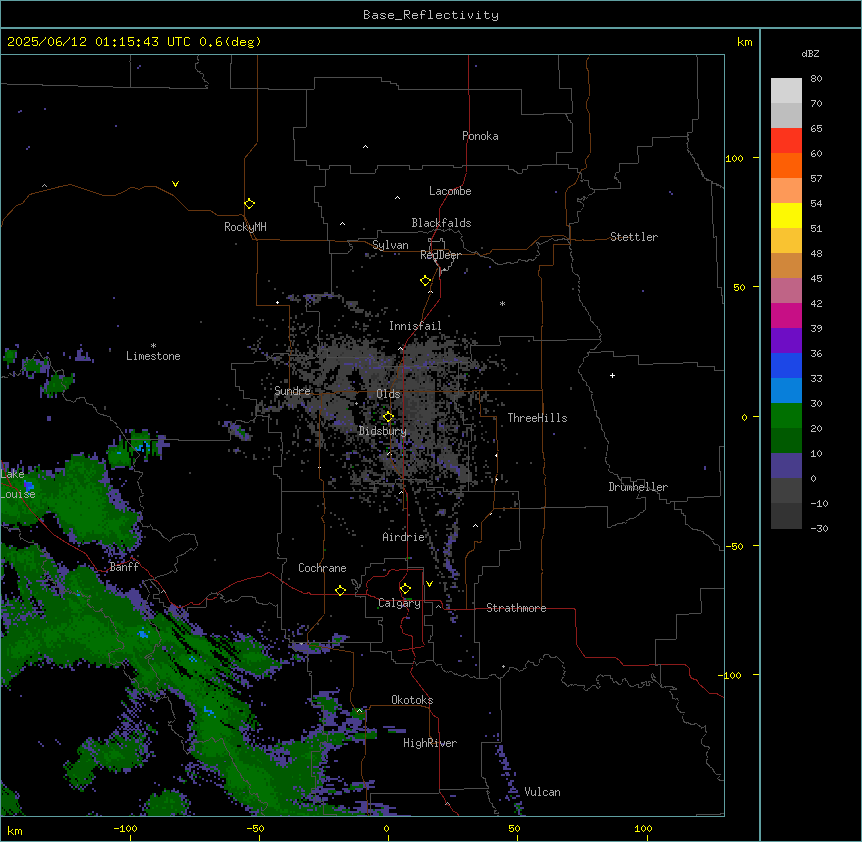
Task: Select the yellow diamond marker above the Calgary label
Action: coord(405,589)
